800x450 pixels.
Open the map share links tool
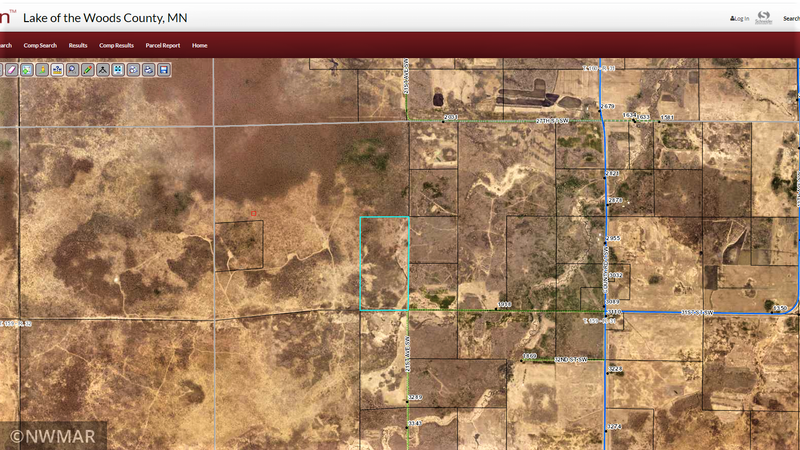133,70
